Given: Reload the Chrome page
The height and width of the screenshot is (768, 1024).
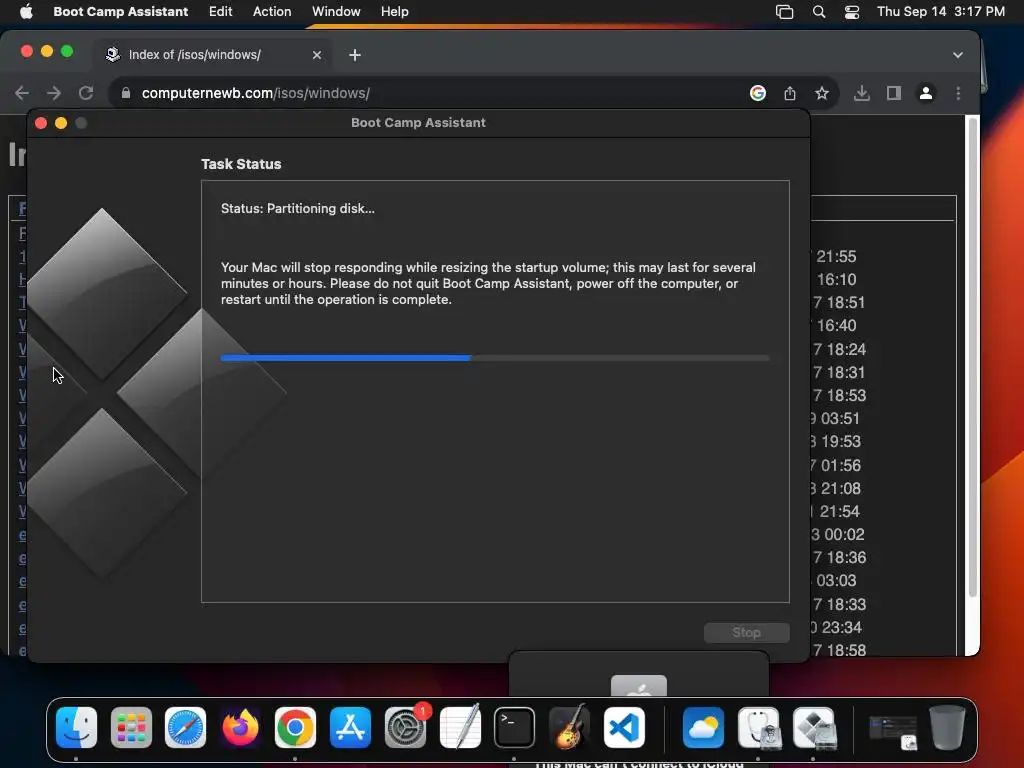Looking at the screenshot, I should pos(86,93).
